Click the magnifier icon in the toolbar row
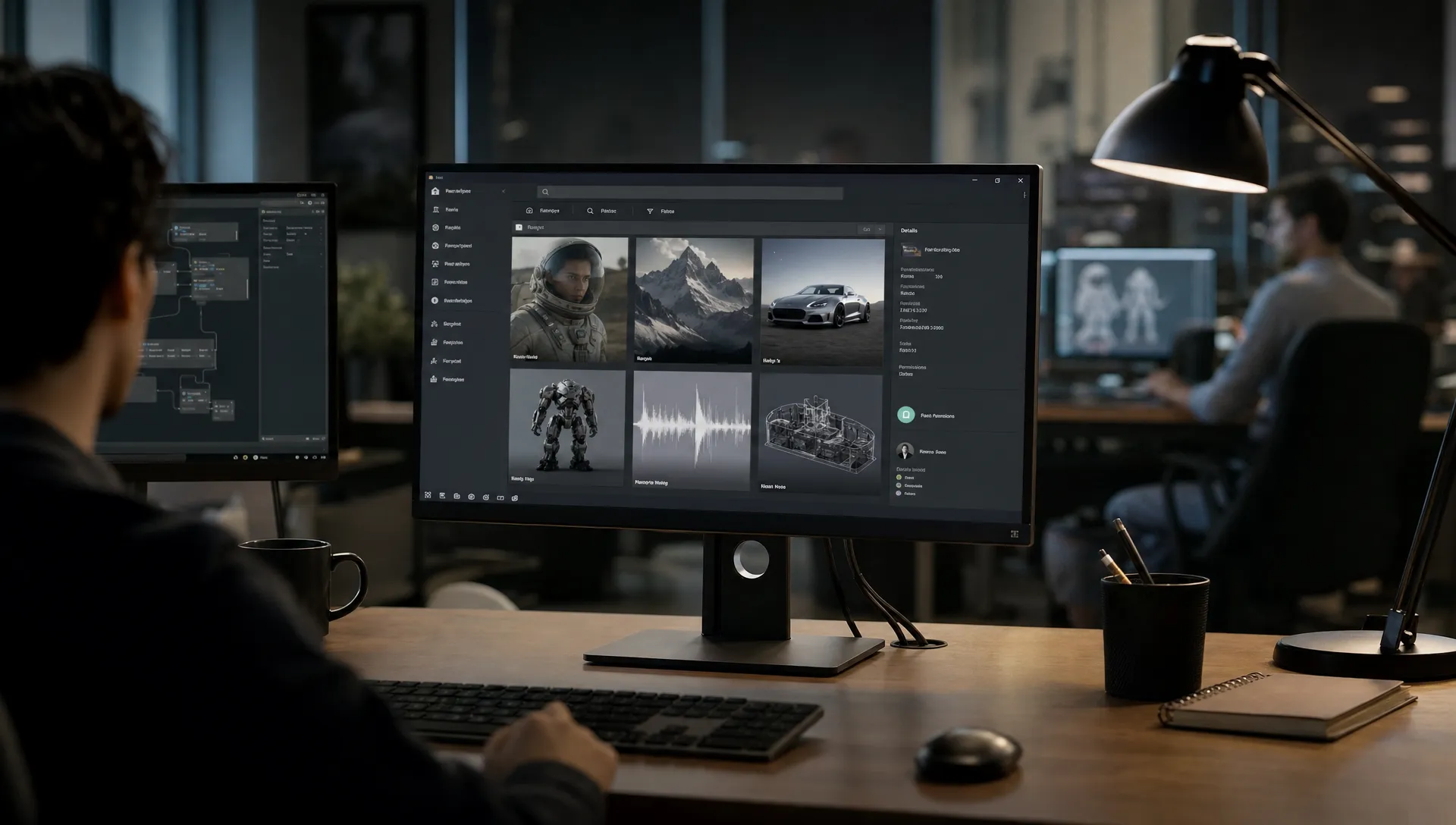This screenshot has height=825, width=1456. (590, 211)
